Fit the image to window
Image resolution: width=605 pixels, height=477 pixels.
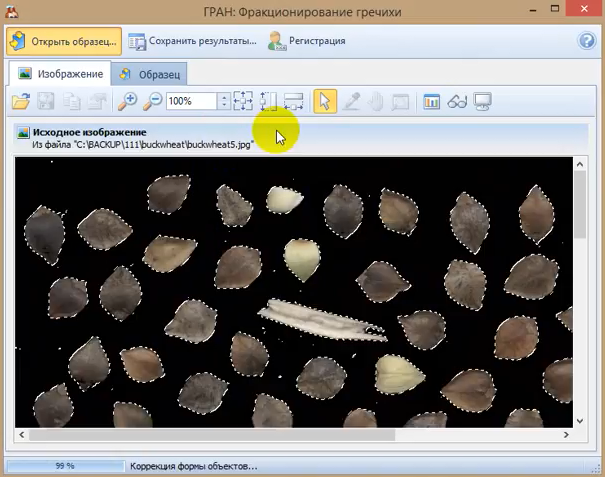243,101
